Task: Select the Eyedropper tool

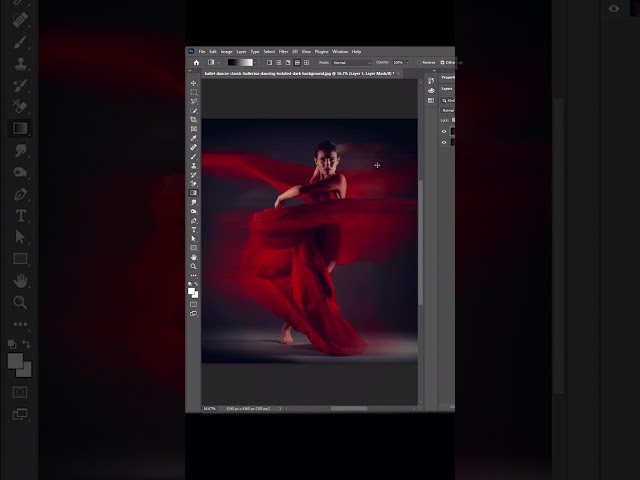Action: [193, 138]
